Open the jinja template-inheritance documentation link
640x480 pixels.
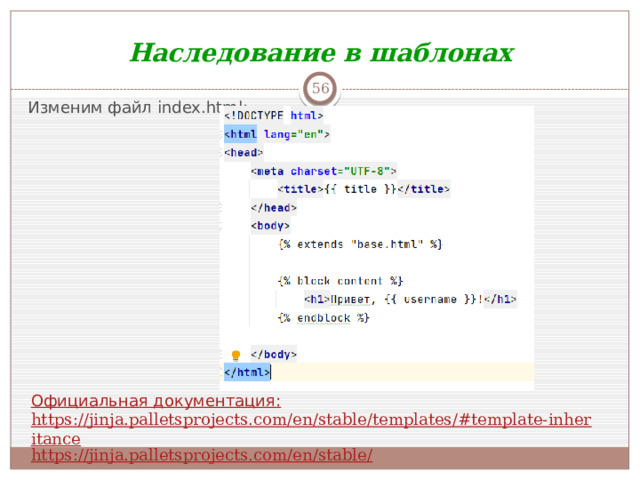tap(311, 429)
